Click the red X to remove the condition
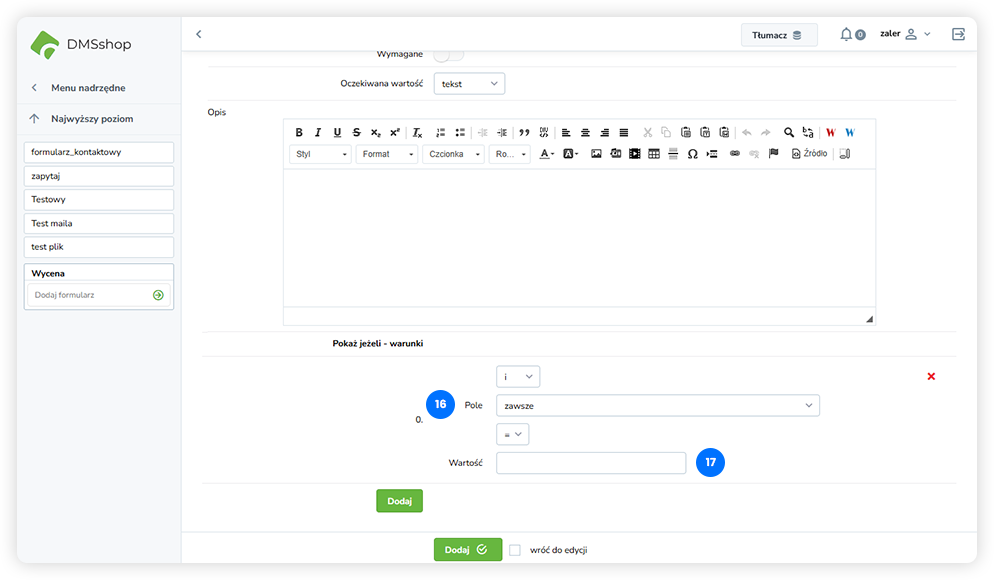Viewport: 994px width, 580px height. point(931,376)
